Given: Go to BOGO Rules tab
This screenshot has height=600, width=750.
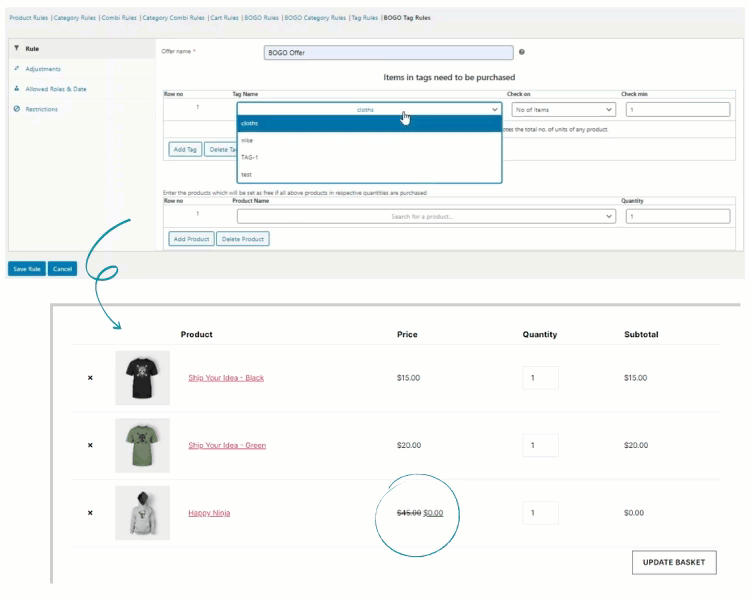Looking at the screenshot, I should [x=261, y=18].
